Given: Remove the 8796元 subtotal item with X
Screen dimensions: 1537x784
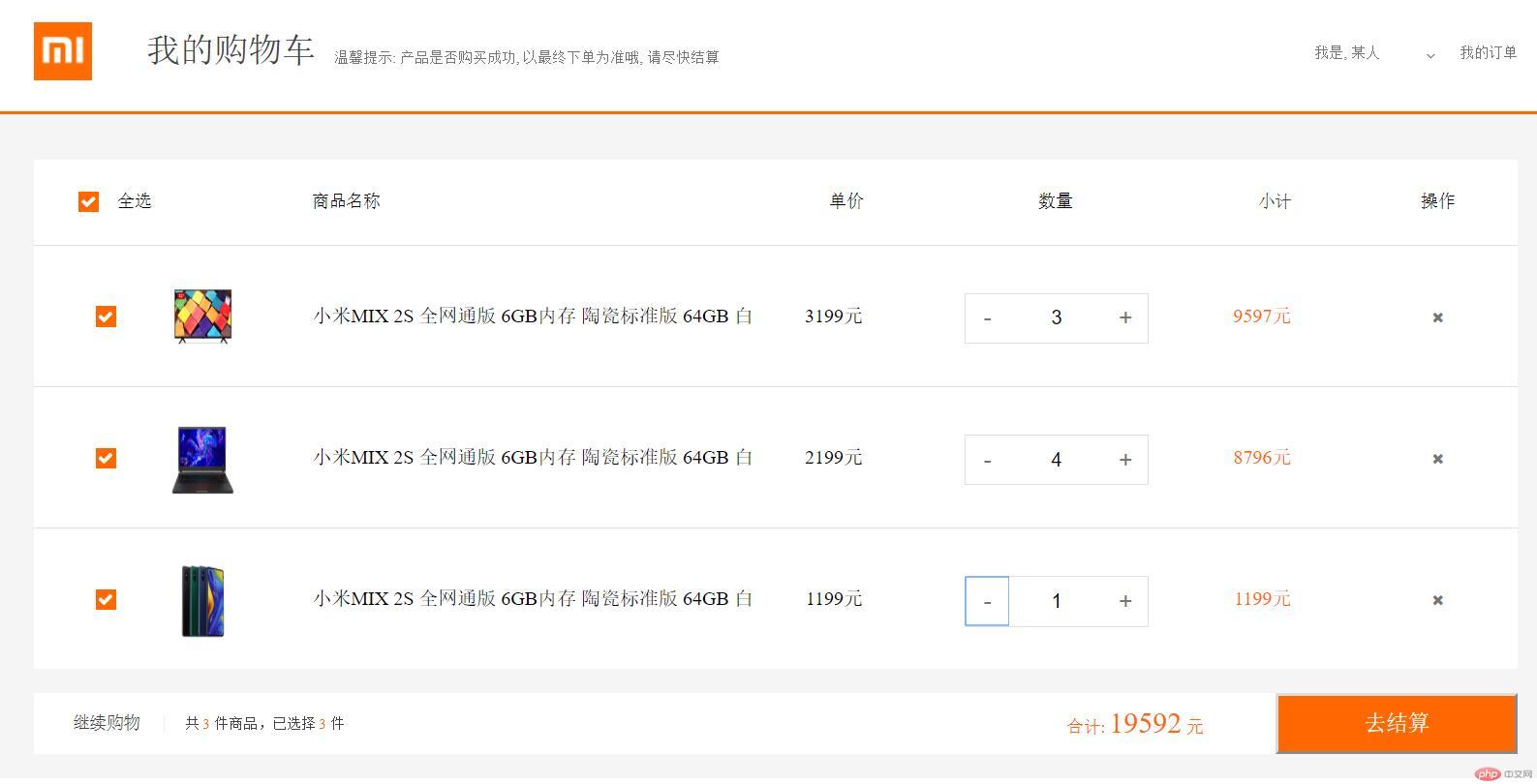Looking at the screenshot, I should [1438, 459].
